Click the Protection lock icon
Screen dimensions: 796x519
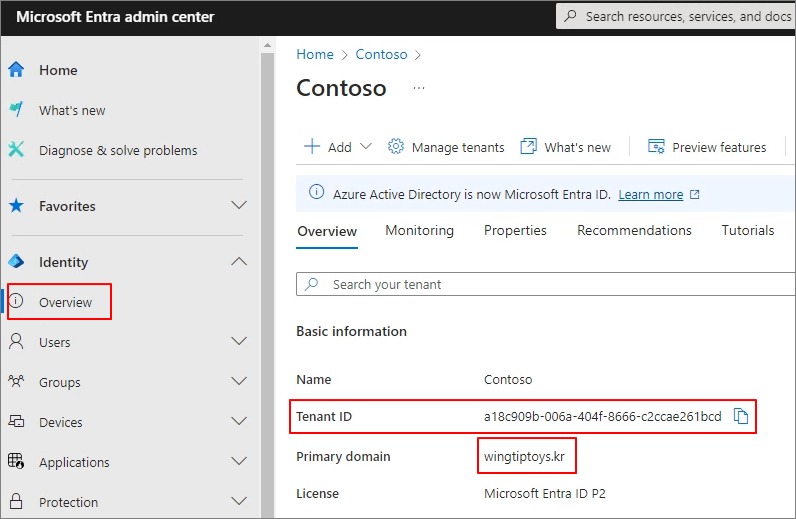(x=16, y=501)
